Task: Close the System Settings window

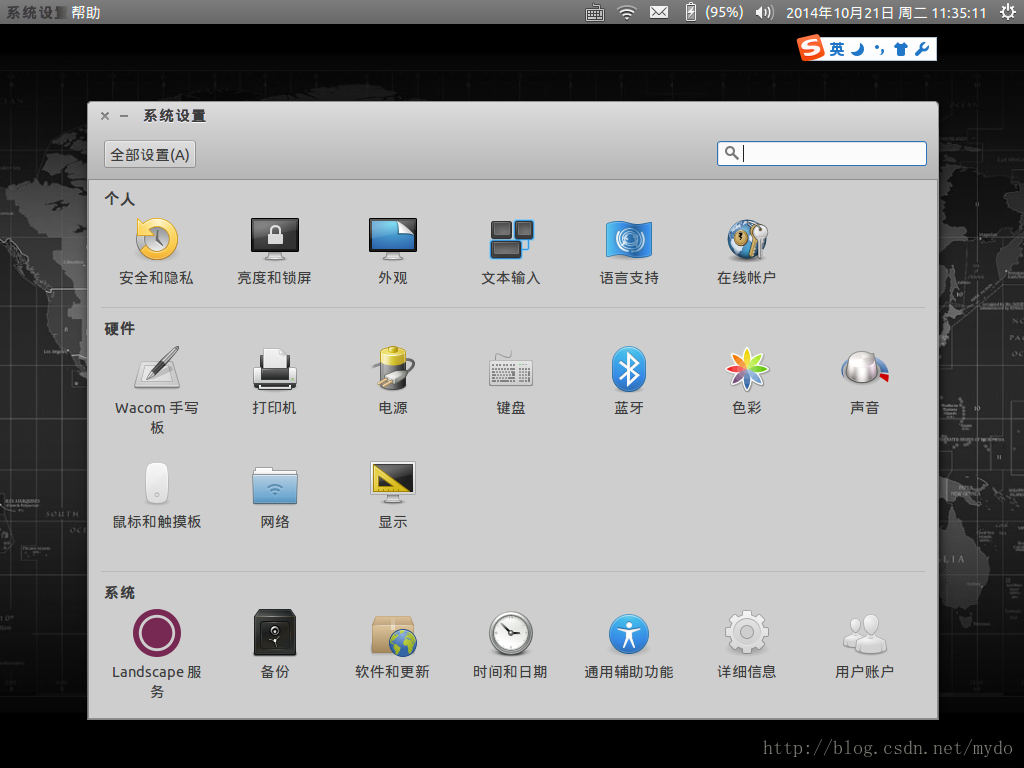Action: (105, 116)
